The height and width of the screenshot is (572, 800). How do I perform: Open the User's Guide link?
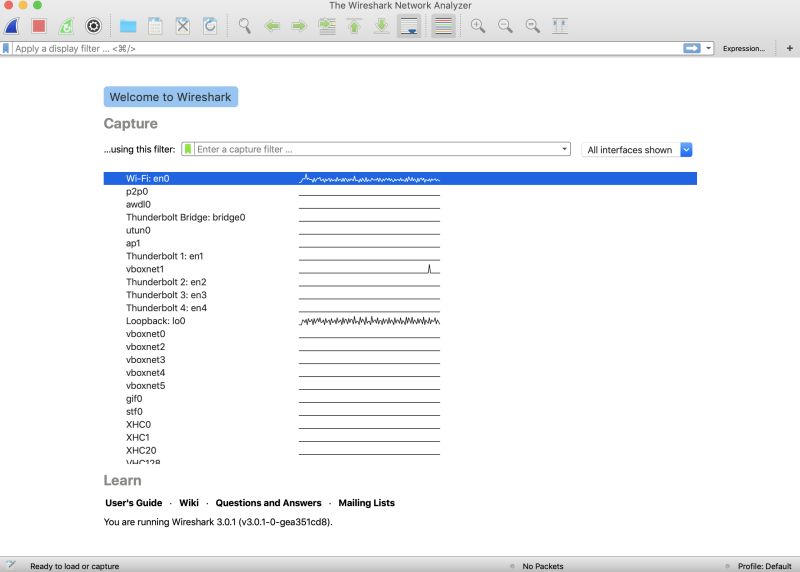(x=134, y=503)
